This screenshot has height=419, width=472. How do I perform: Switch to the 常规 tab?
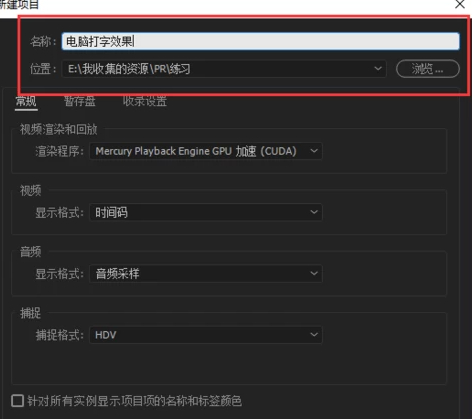(26, 101)
